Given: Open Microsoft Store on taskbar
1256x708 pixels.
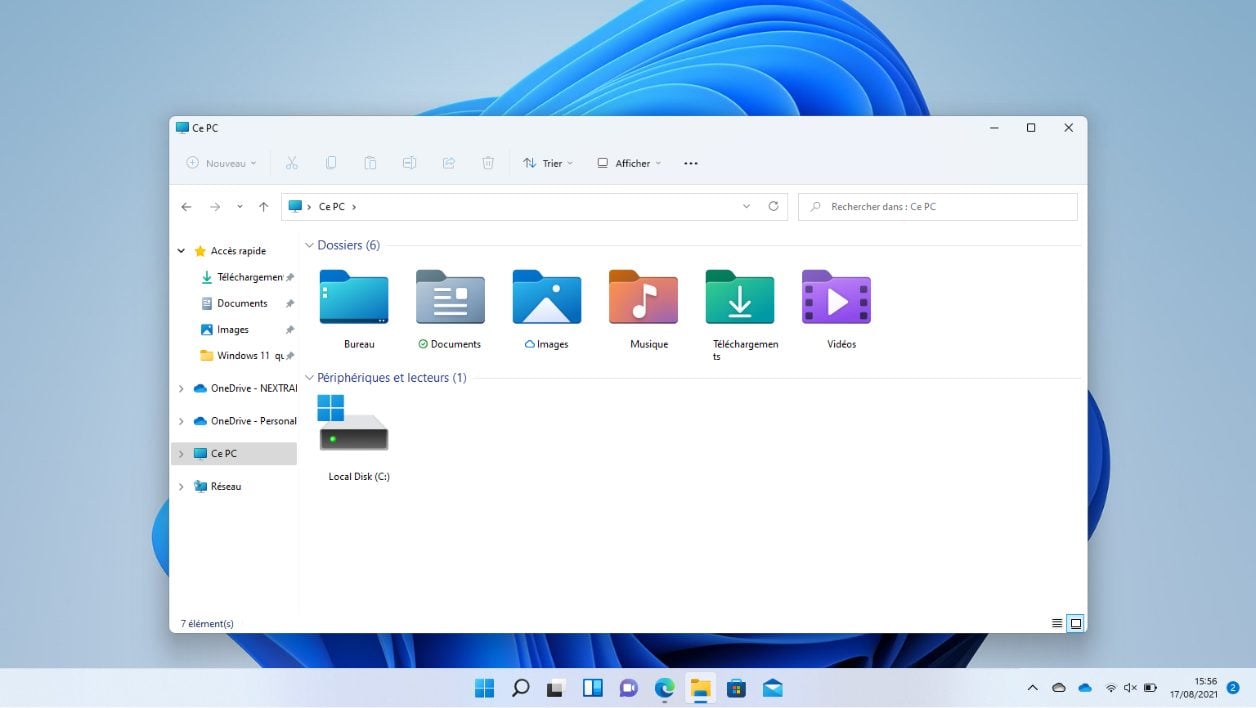Looking at the screenshot, I should 736,688.
